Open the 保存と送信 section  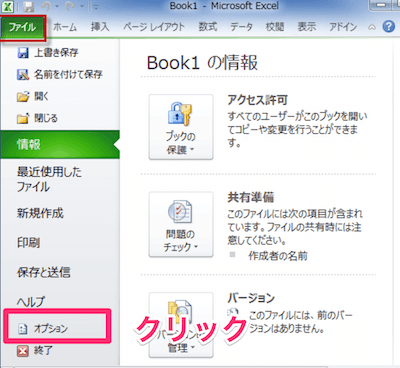[44, 272]
